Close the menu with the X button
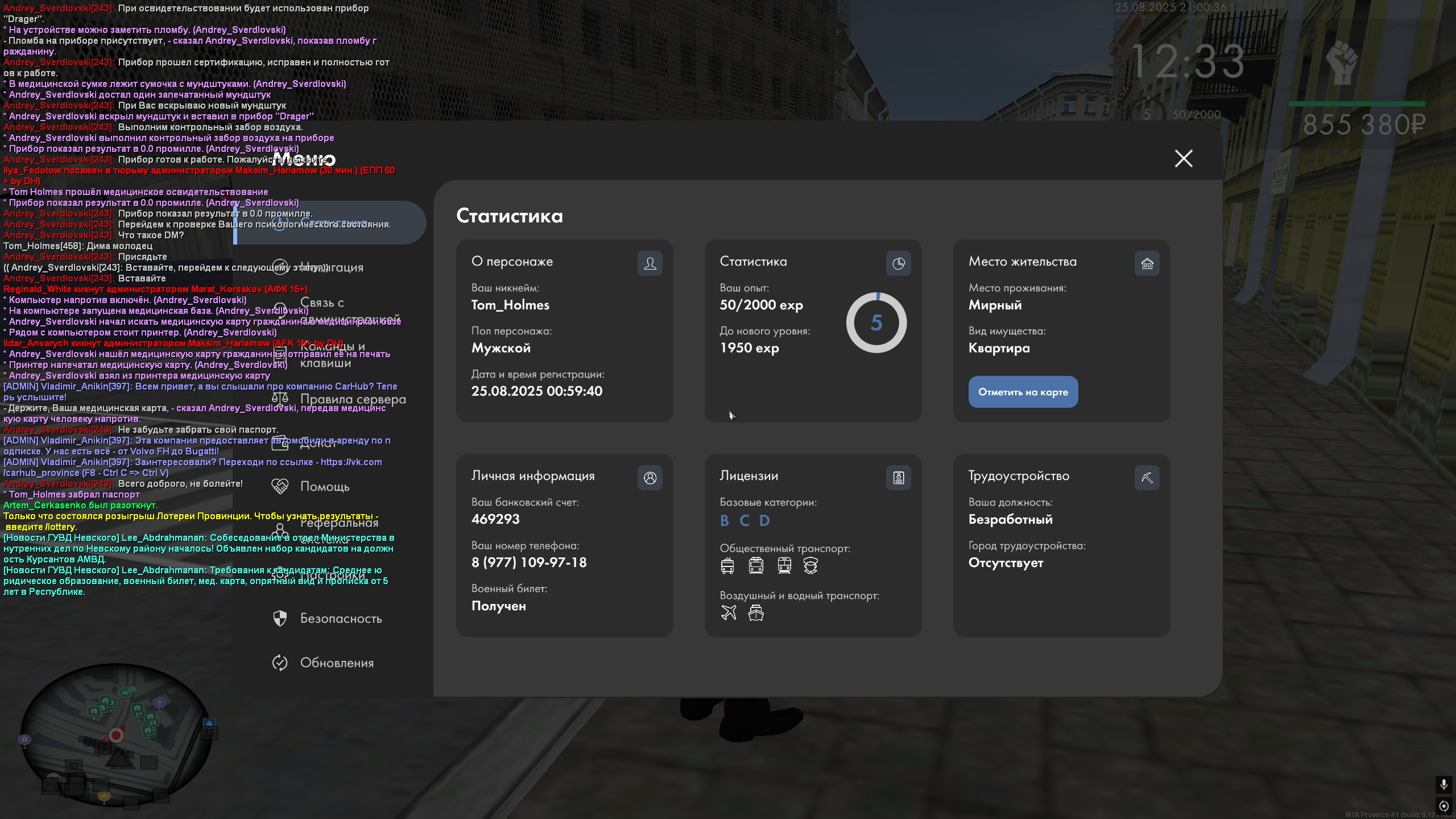This screenshot has height=819, width=1456. 1183,158
